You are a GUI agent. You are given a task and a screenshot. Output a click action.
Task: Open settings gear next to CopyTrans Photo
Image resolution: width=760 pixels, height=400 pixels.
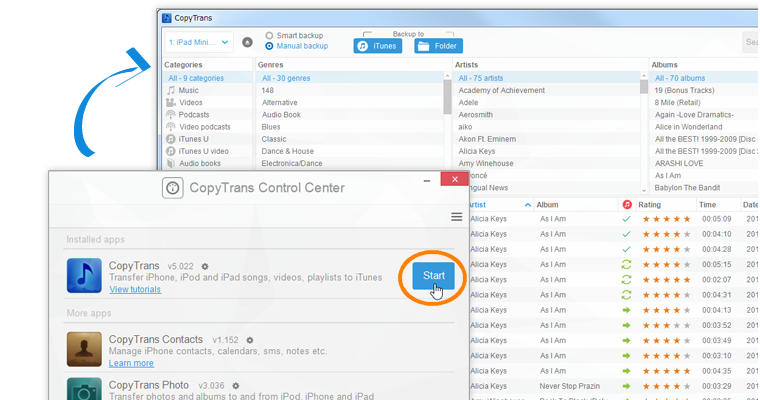[x=236, y=385]
